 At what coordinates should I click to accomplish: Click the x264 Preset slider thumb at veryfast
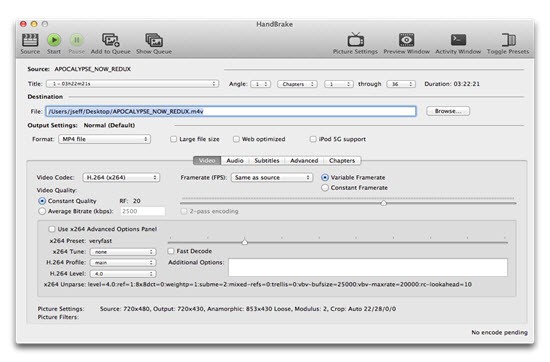point(245,242)
